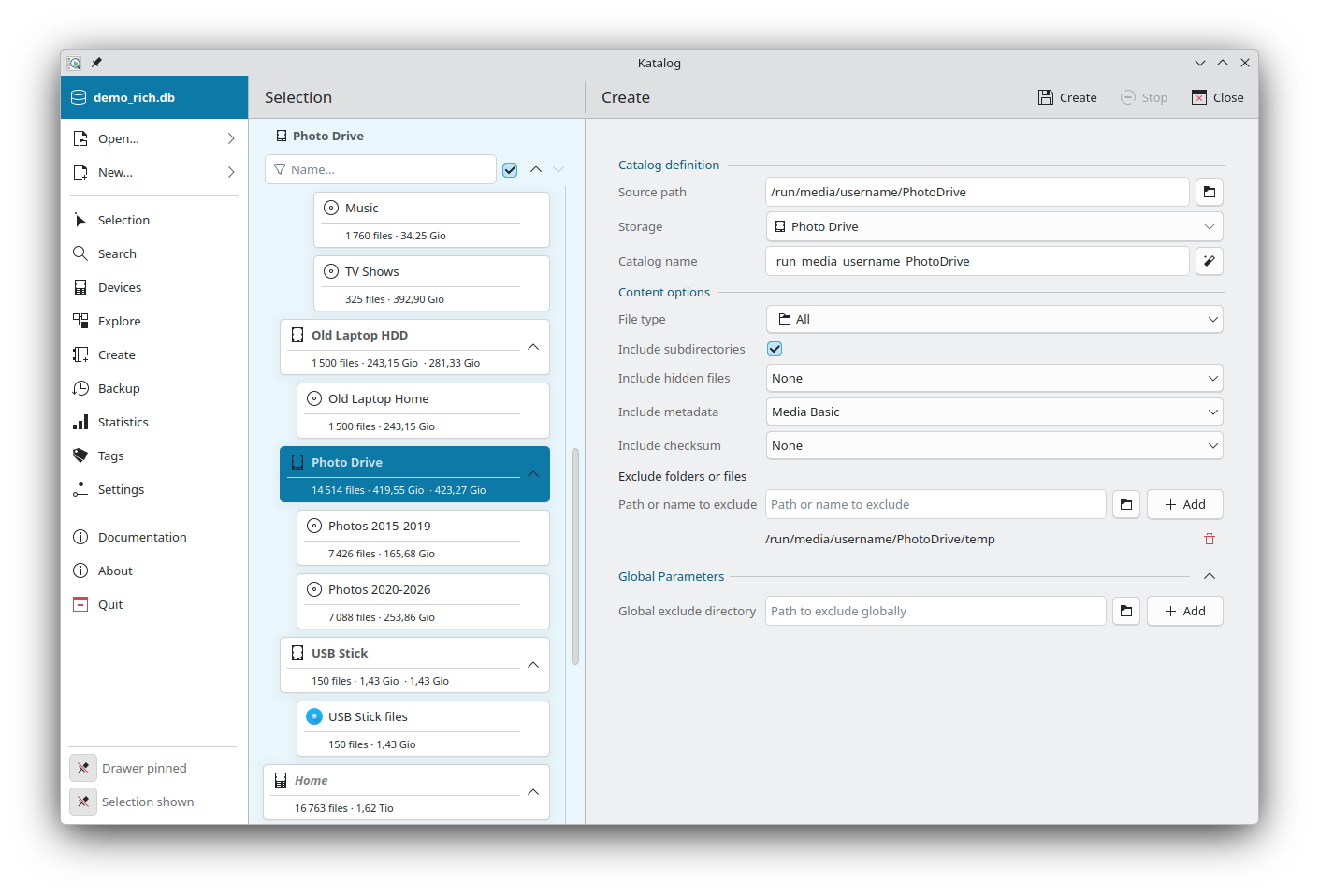Click the source path folder browse icon
1319x896 pixels.
tap(1209, 192)
